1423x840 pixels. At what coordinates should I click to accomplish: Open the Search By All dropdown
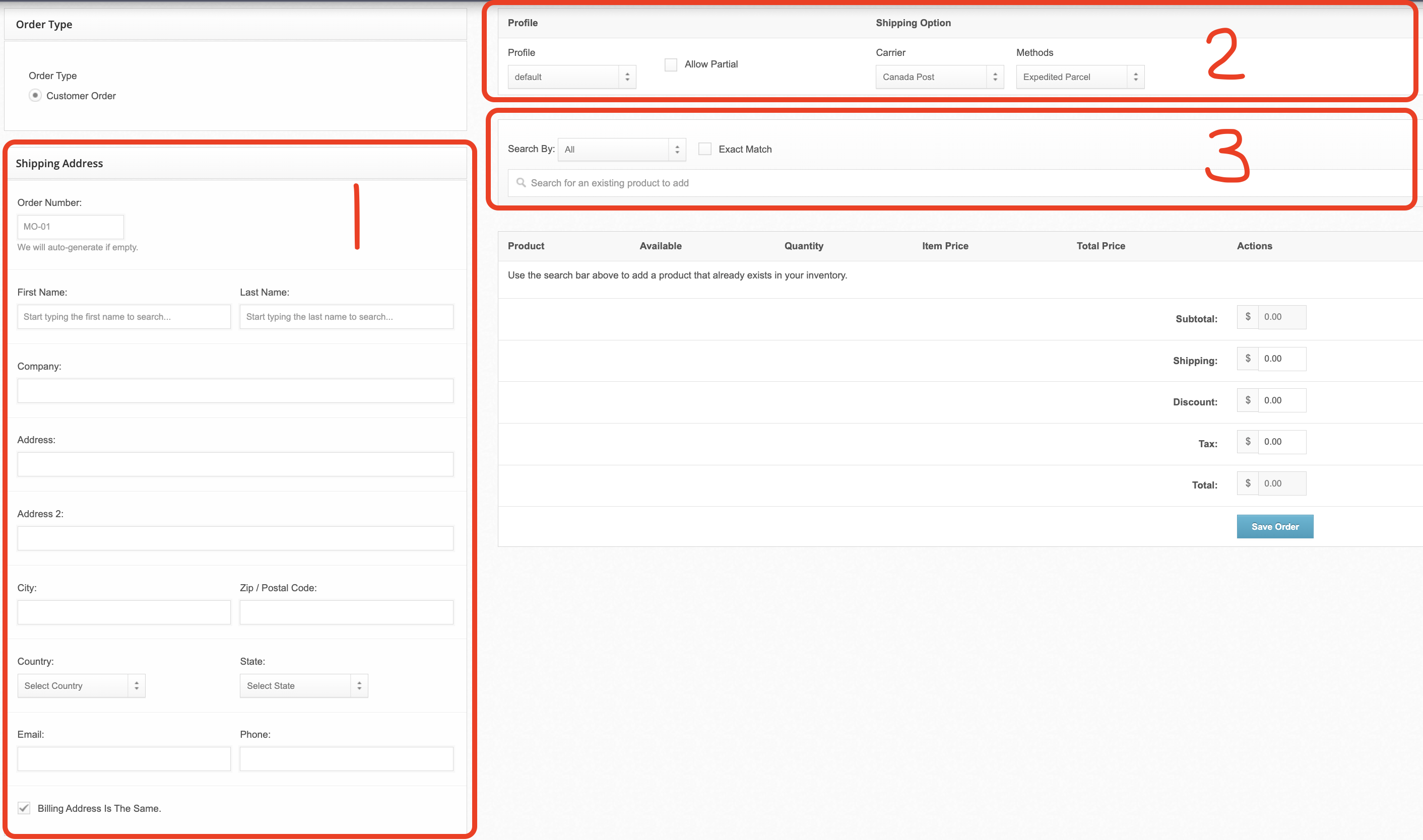[621, 150]
